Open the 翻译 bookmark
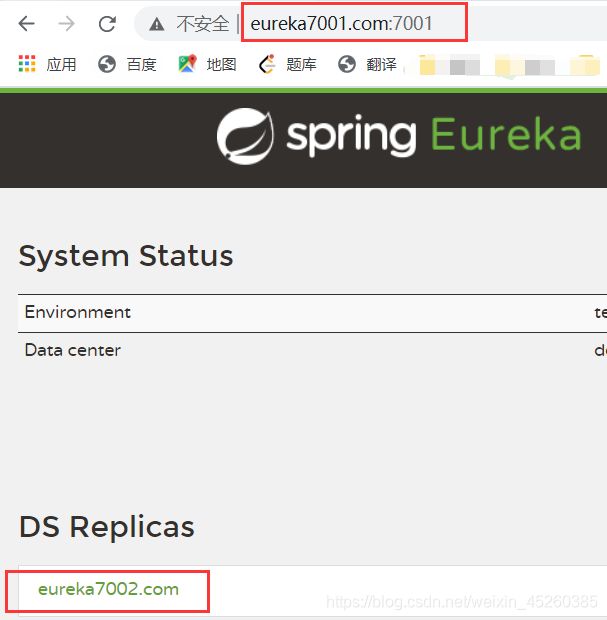The height and width of the screenshot is (620, 607). pyautogui.click(x=381, y=64)
